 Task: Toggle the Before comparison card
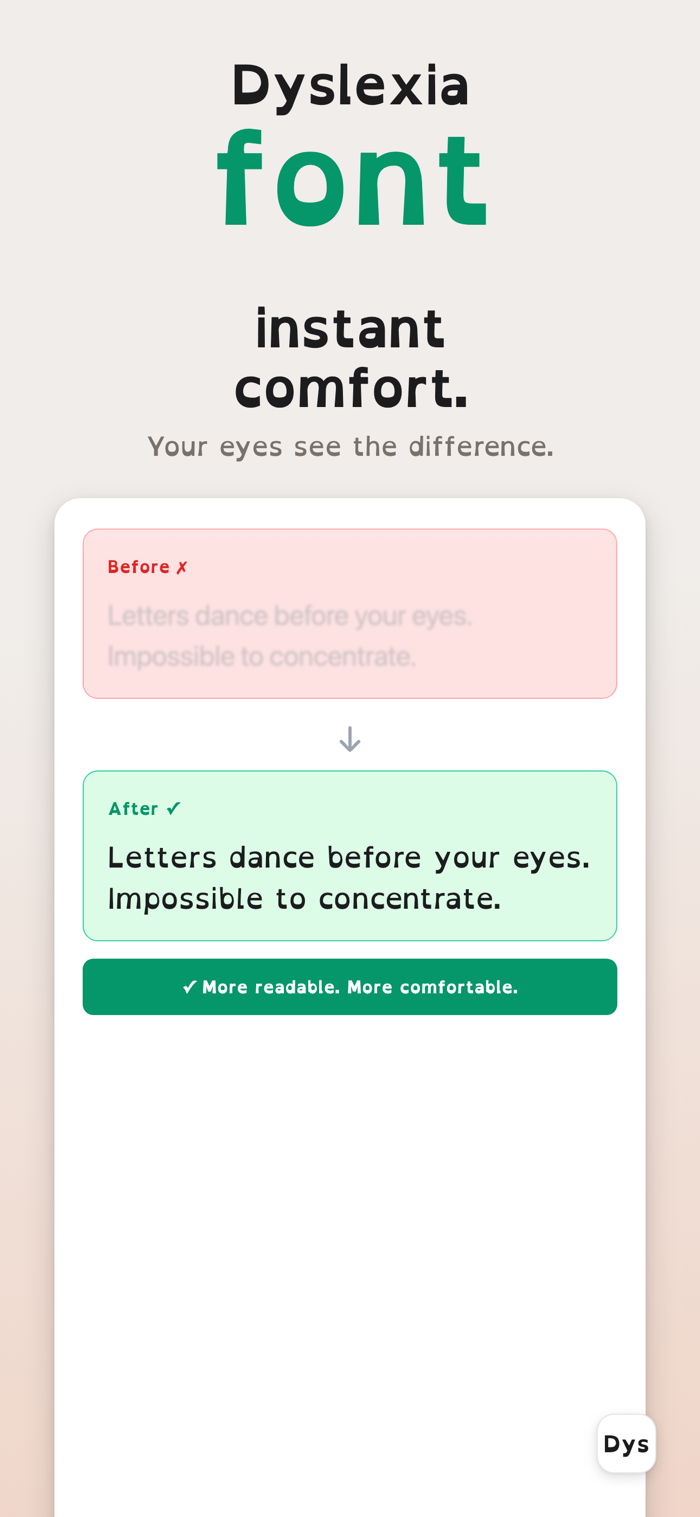tap(350, 613)
